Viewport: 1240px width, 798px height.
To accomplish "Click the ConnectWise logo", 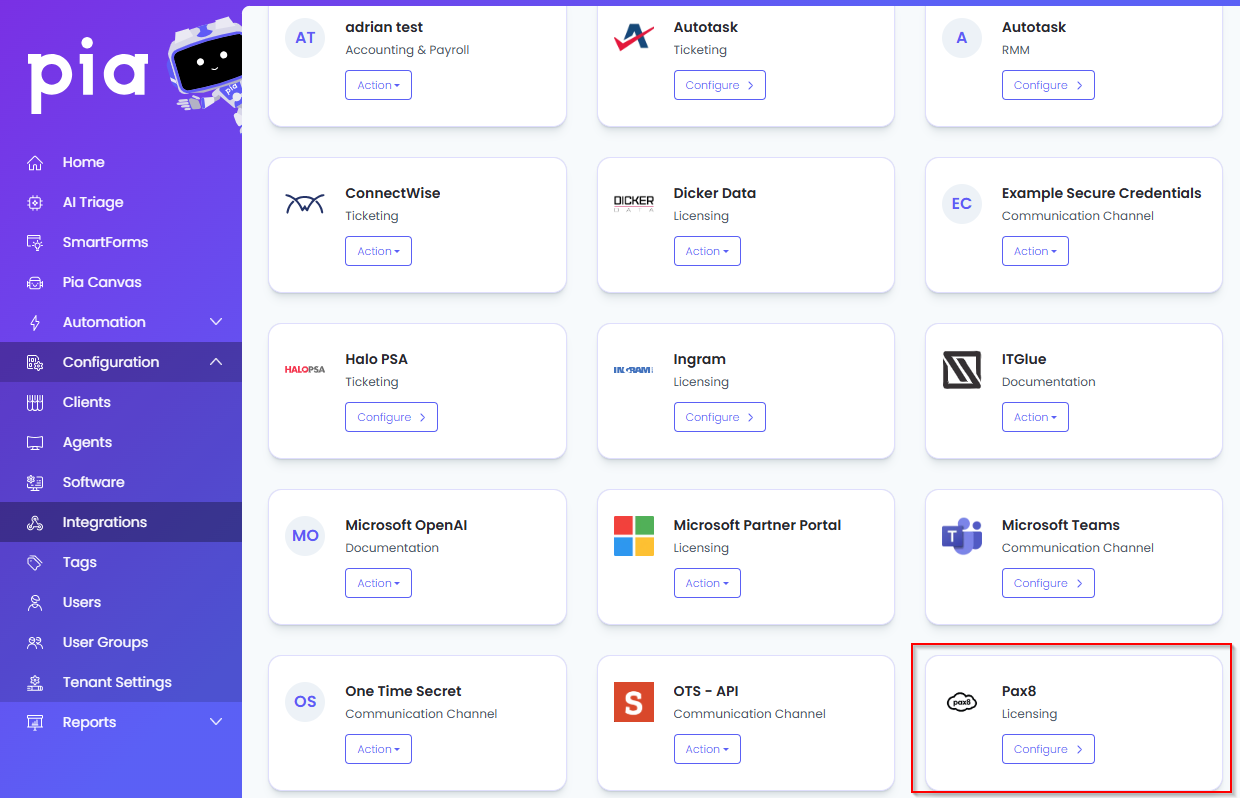I will click(305, 204).
